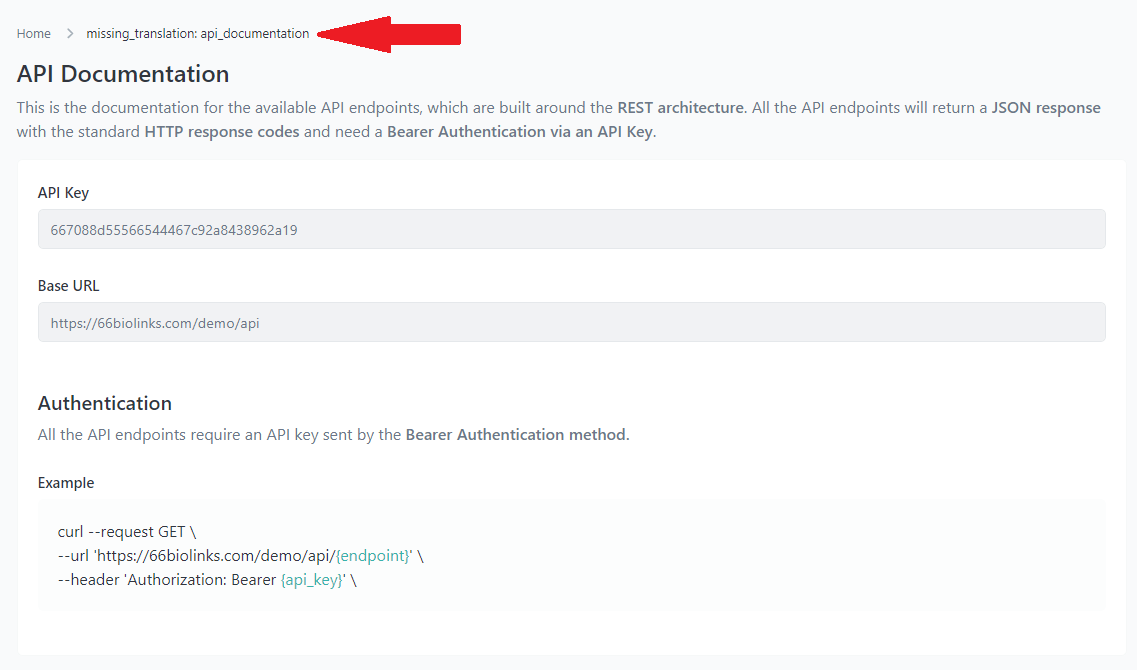Click the red arrow annotation
Screen dimensions: 1137x670
tap(388, 35)
